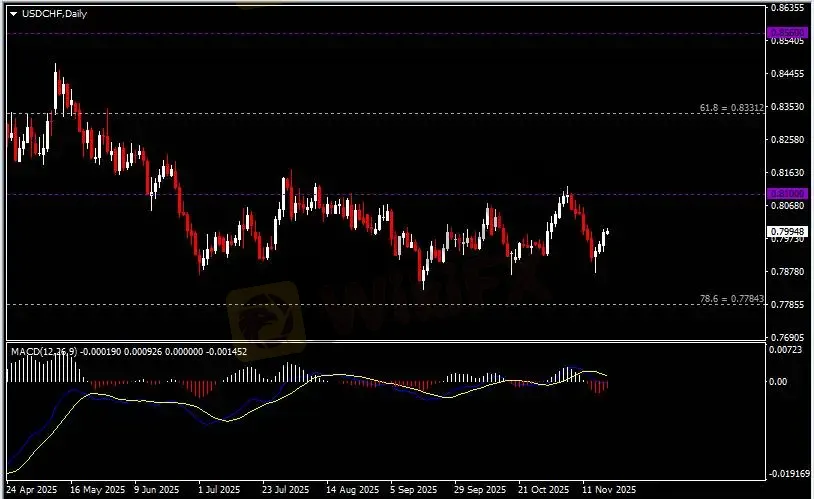Click the latest candlestick on the chart
The height and width of the screenshot is (499, 814).
pos(607,232)
